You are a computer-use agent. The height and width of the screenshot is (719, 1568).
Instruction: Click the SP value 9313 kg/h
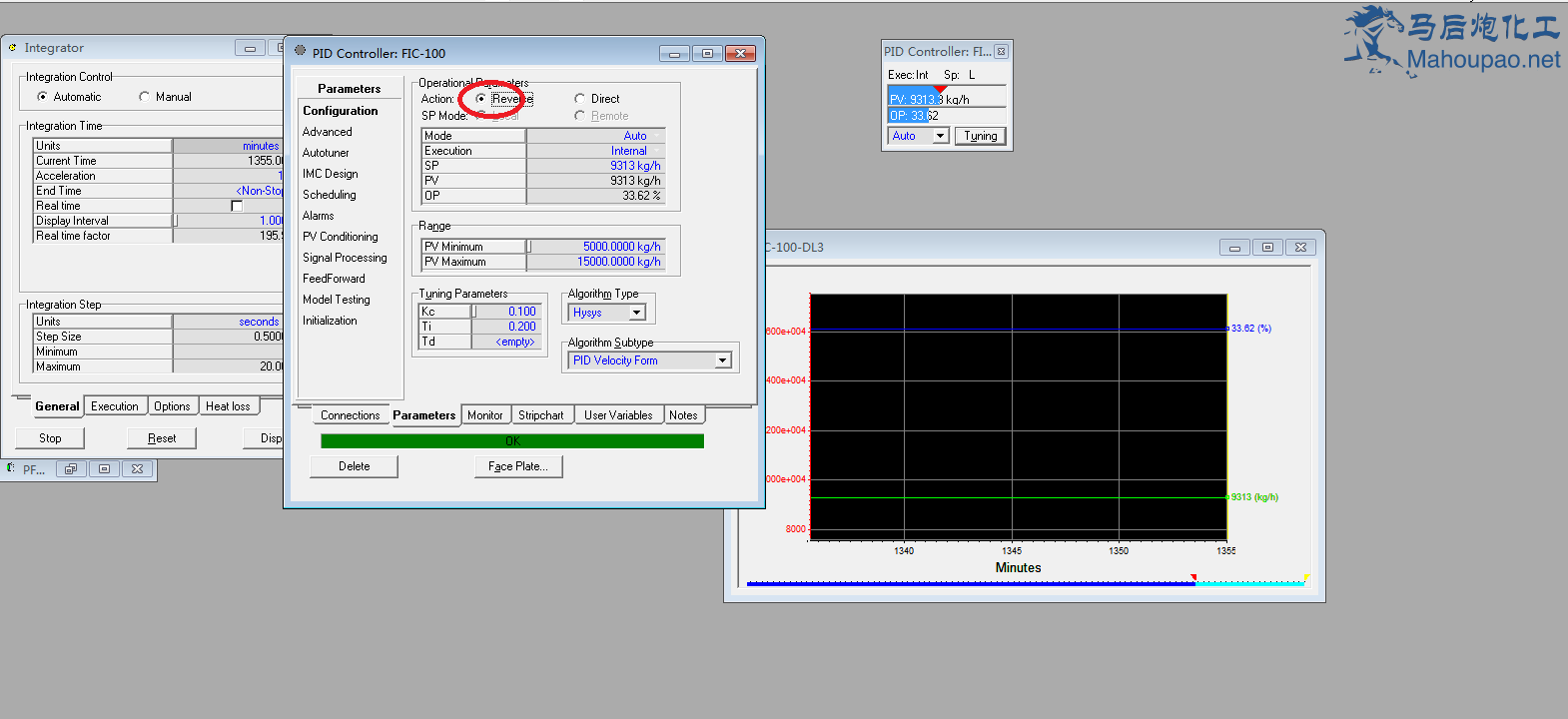pyautogui.click(x=595, y=166)
